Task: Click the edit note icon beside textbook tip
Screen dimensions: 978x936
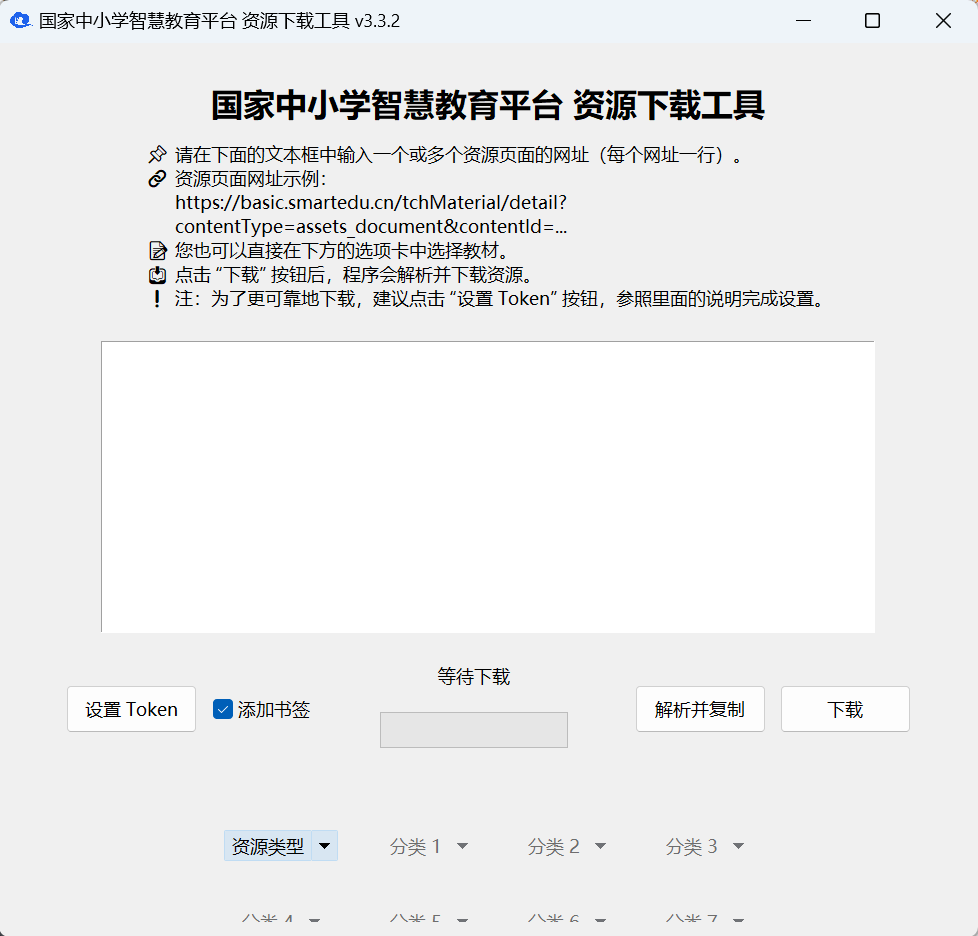Action: click(x=157, y=251)
